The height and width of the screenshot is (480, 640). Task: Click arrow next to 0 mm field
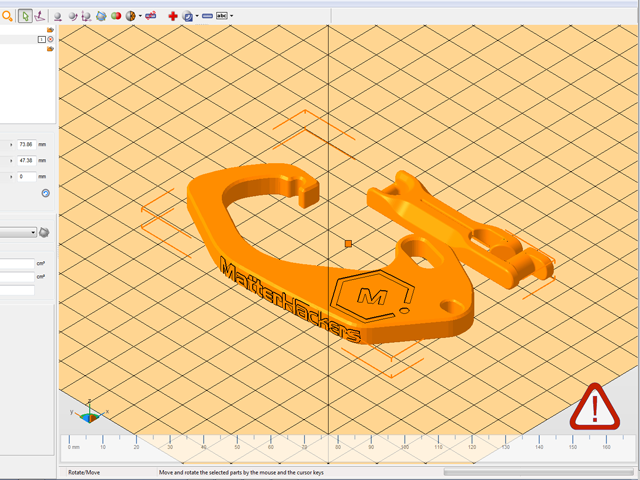(11, 177)
